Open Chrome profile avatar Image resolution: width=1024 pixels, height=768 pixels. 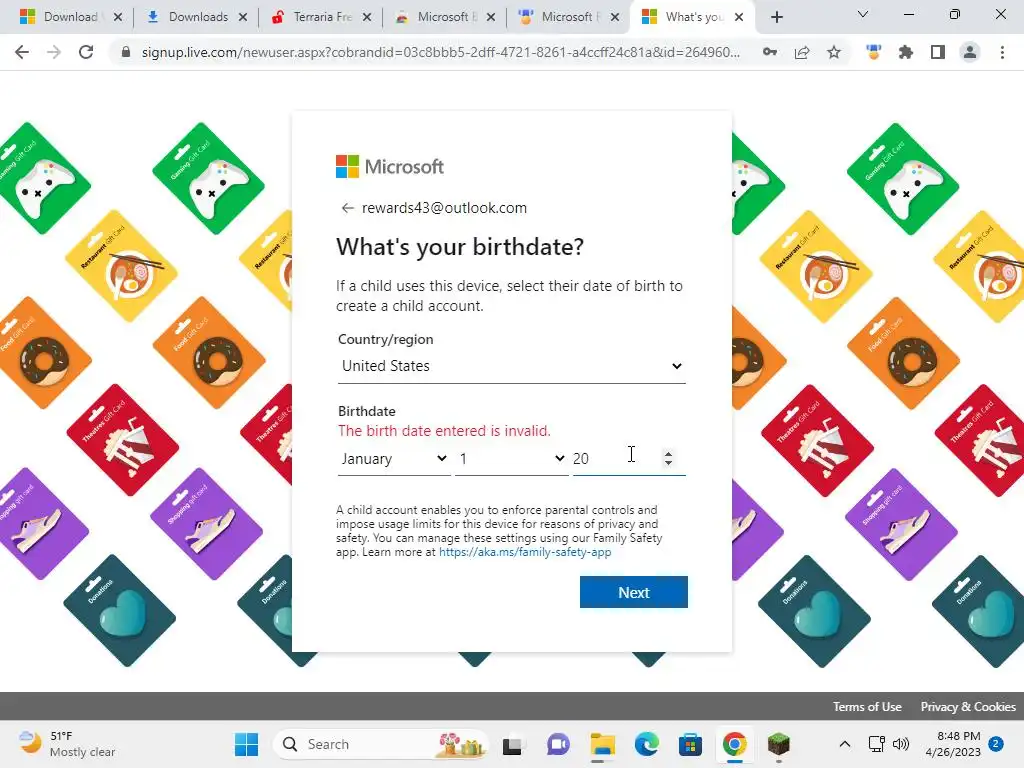(970, 52)
